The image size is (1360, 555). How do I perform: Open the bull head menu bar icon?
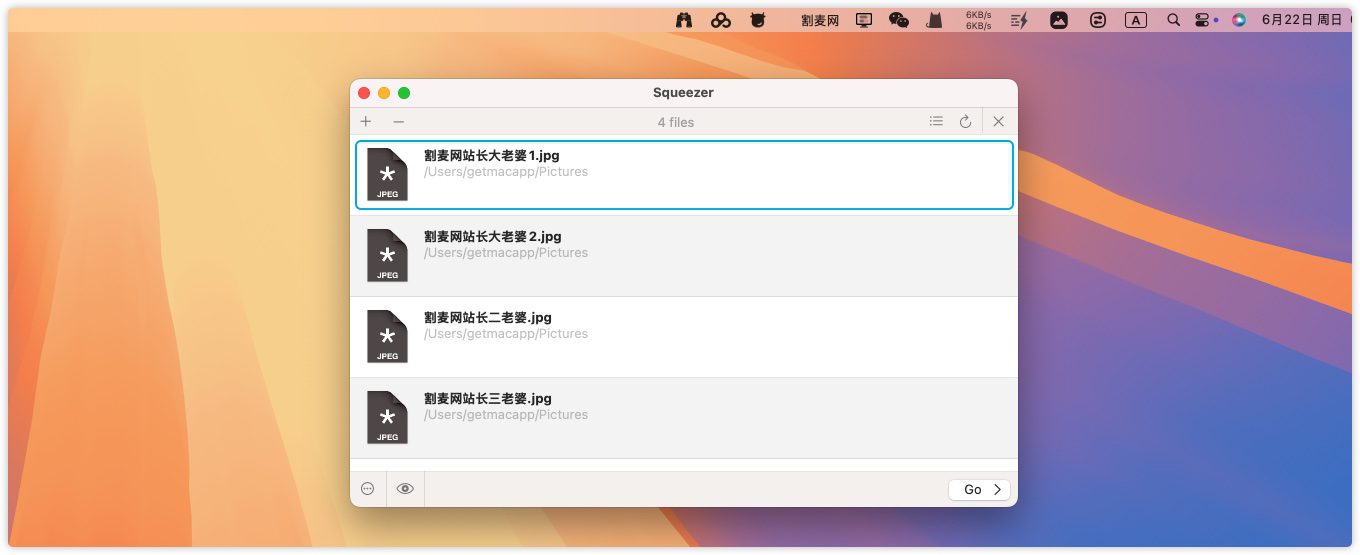[758, 20]
